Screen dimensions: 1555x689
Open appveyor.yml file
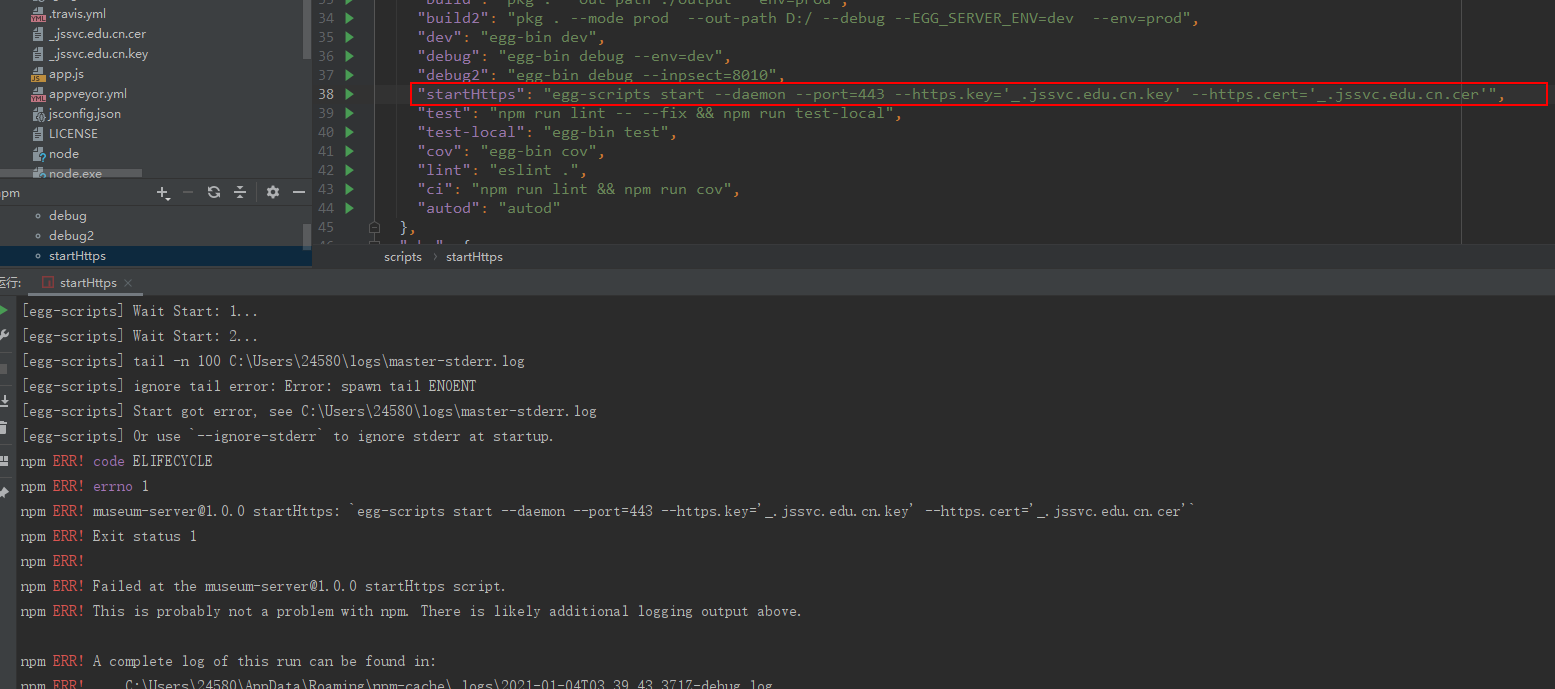[x=88, y=94]
